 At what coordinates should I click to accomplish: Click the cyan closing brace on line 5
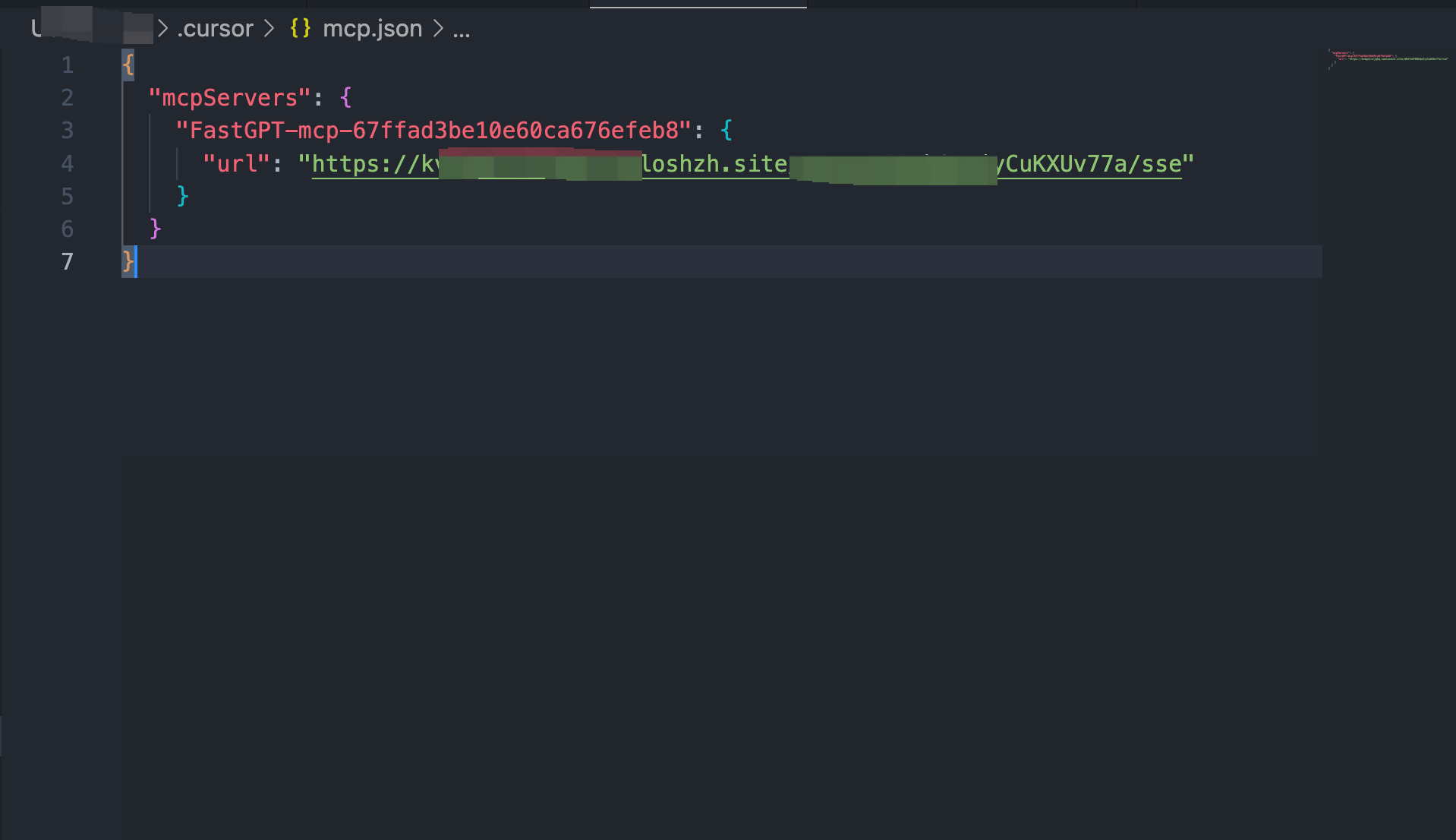(182, 196)
